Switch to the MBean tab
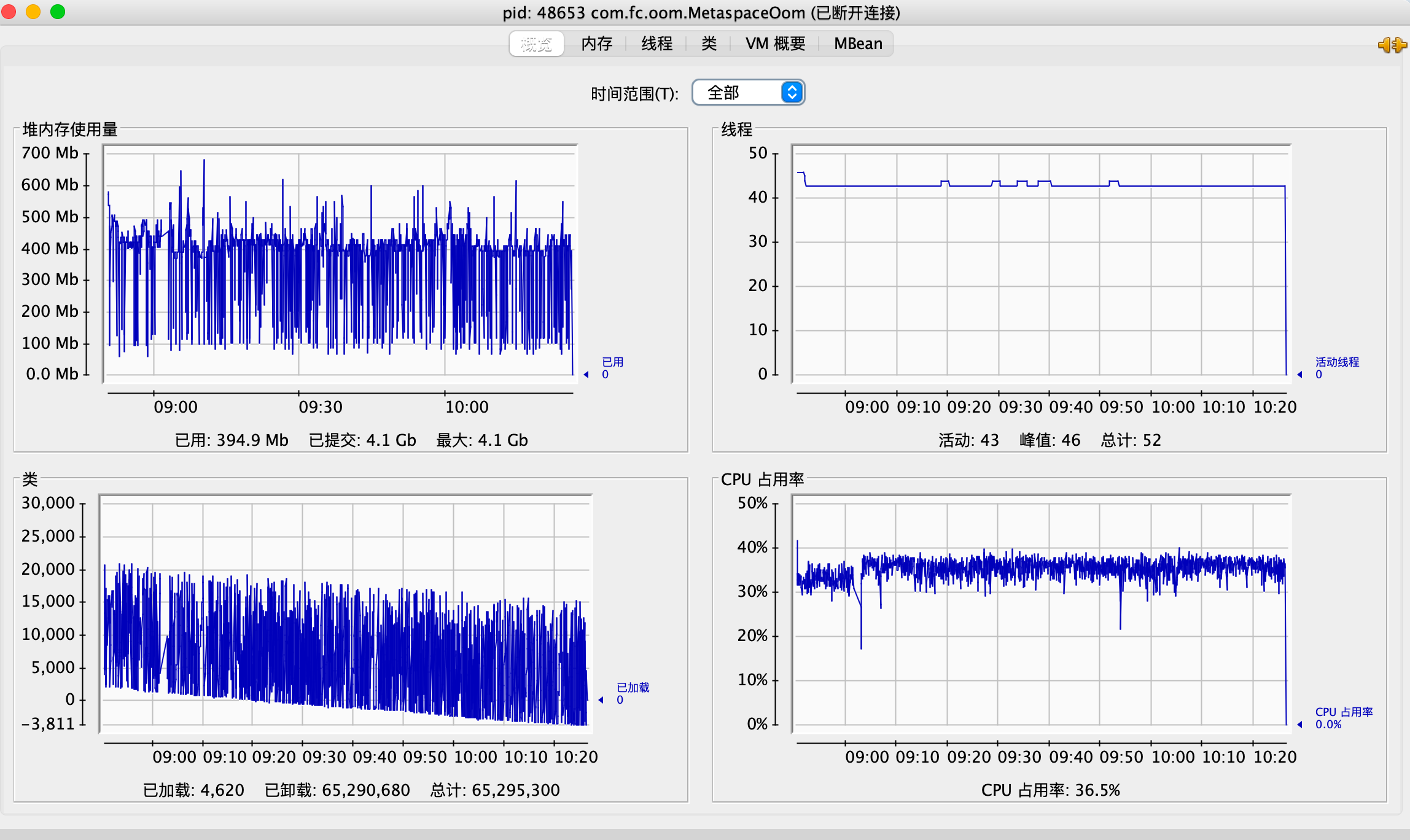This screenshot has width=1410, height=840. [858, 44]
